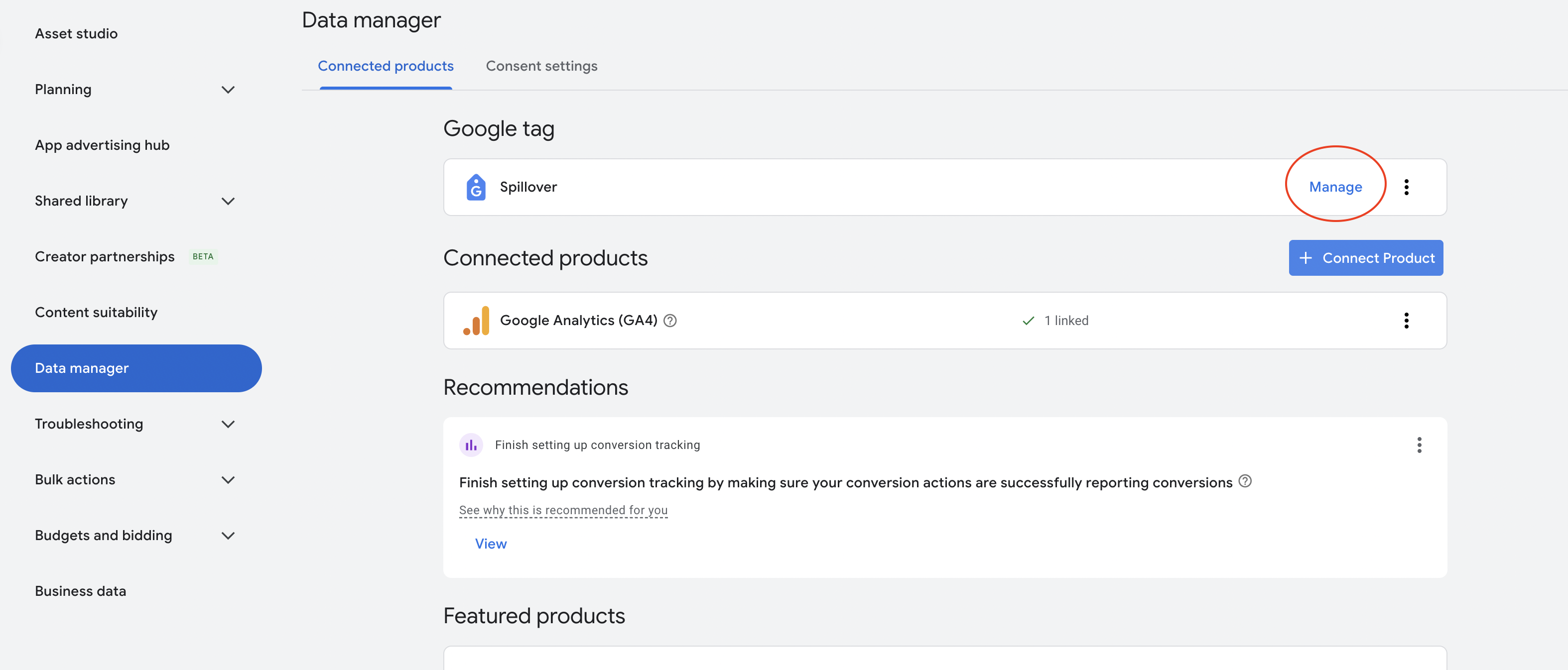This screenshot has height=670, width=1568.
Task: Click the purple conversion tracking chart icon
Action: tap(471, 445)
